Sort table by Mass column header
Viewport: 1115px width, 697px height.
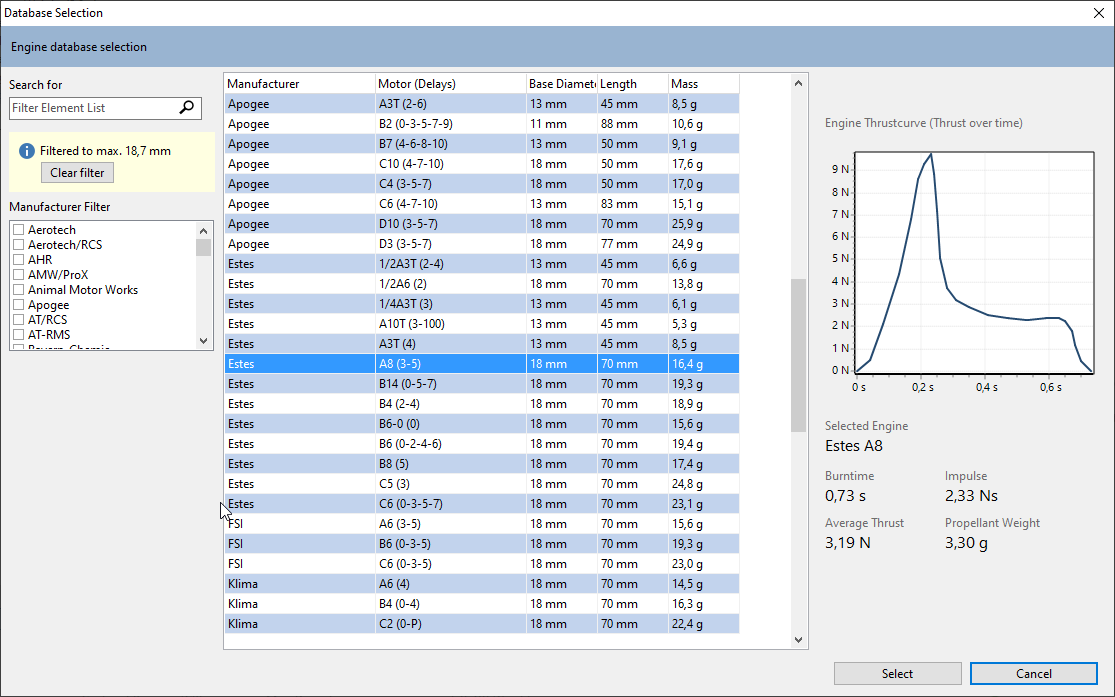703,84
